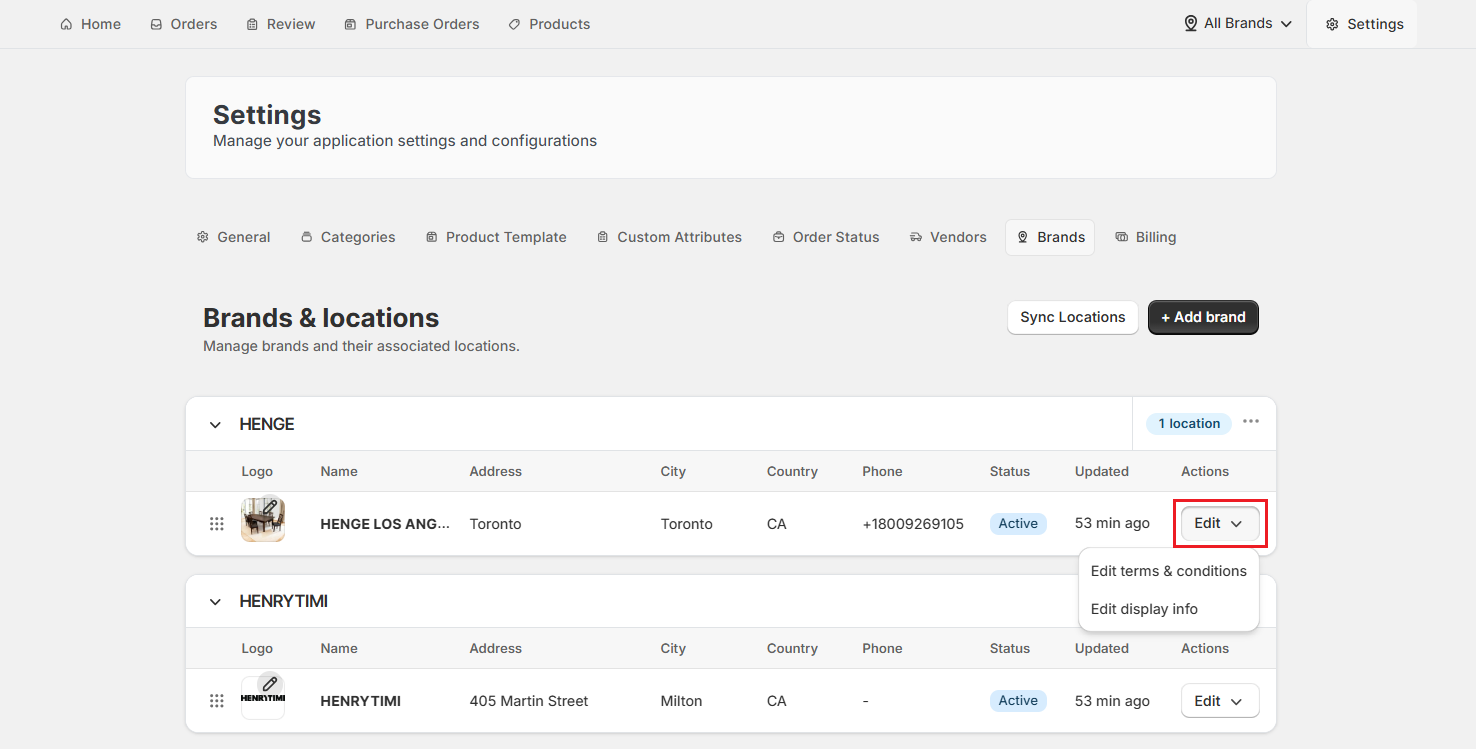Select the Brands tab
Image resolution: width=1476 pixels, height=749 pixels.
click(1050, 237)
